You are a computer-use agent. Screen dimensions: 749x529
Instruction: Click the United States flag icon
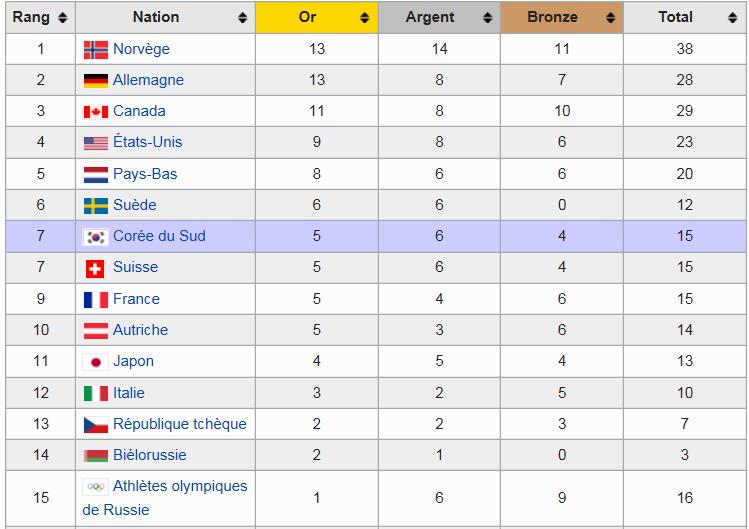96,143
